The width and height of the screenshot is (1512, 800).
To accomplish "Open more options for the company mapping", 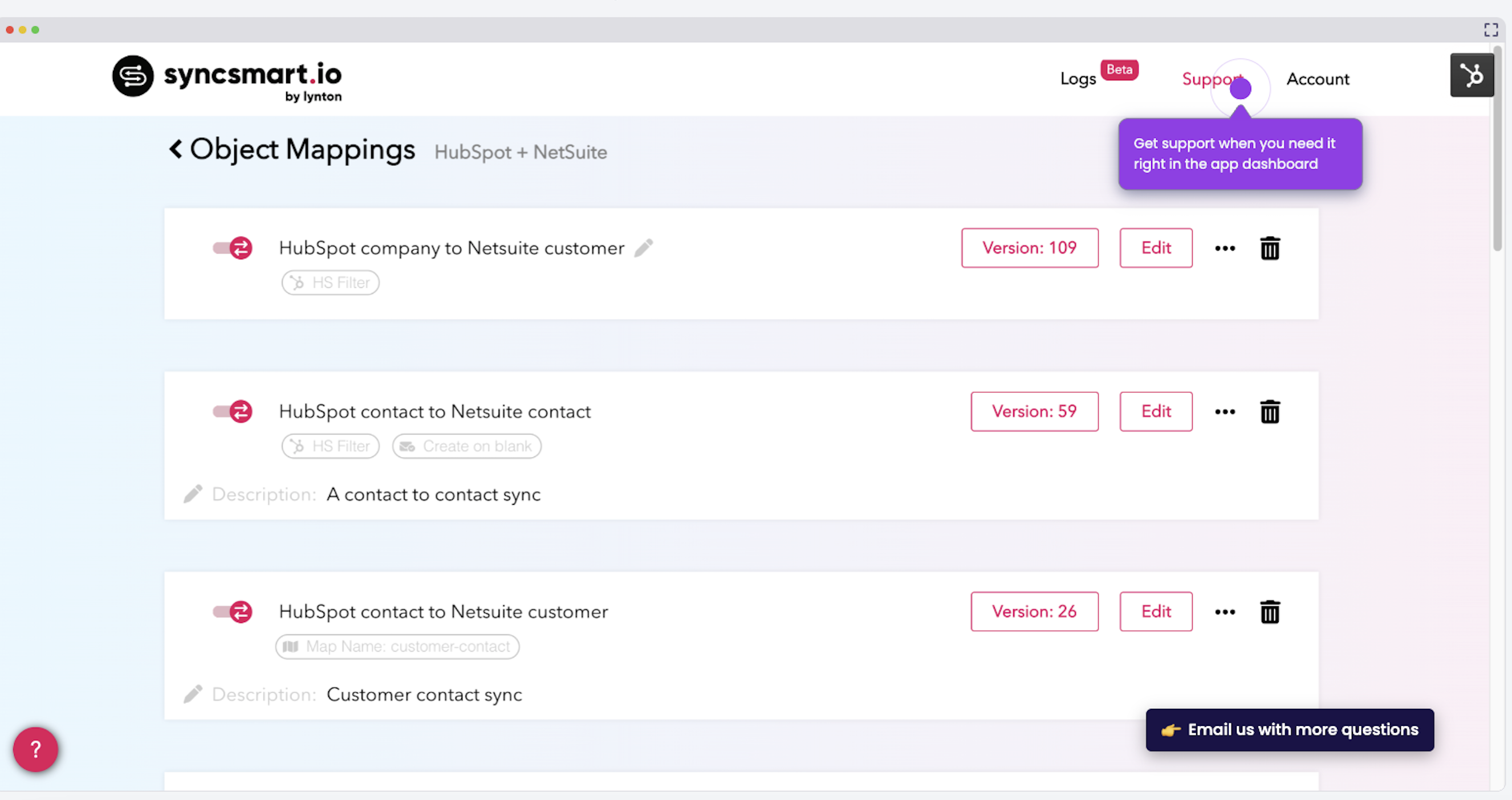I will point(1225,247).
